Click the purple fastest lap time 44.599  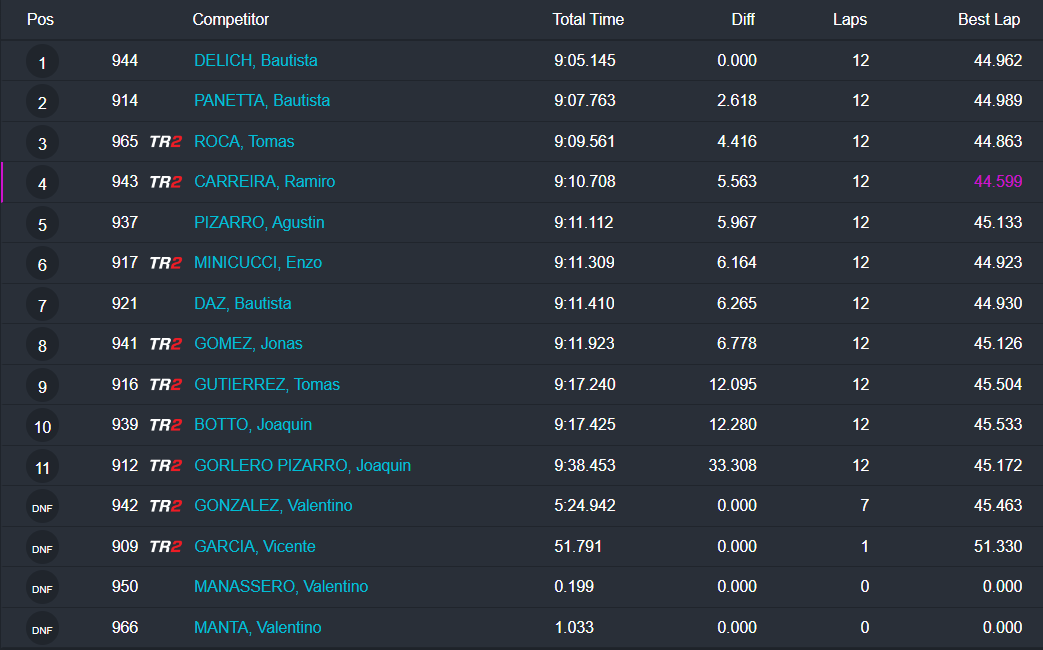point(997,181)
